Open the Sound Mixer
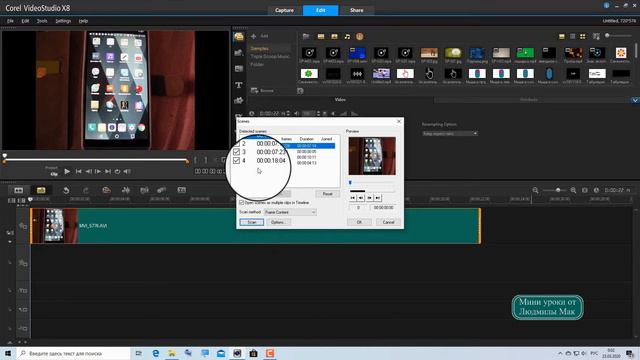 (x=126, y=190)
